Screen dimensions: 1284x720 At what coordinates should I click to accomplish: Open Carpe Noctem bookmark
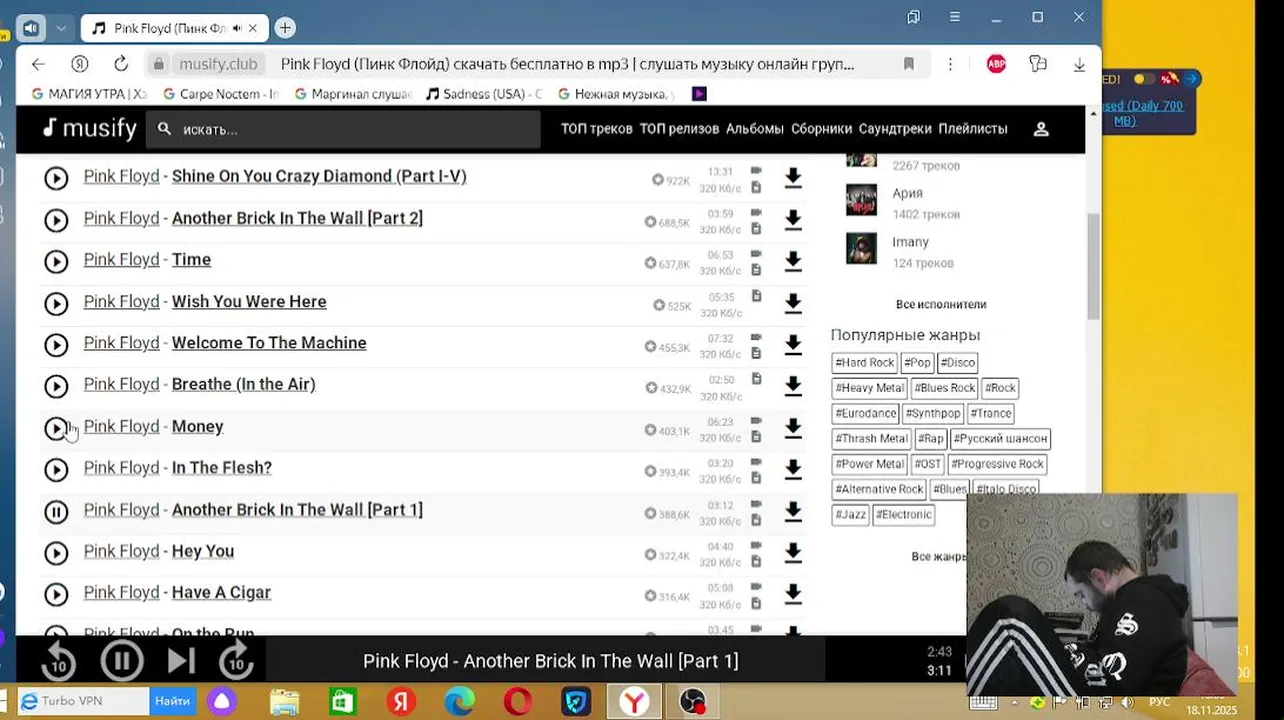click(219, 94)
